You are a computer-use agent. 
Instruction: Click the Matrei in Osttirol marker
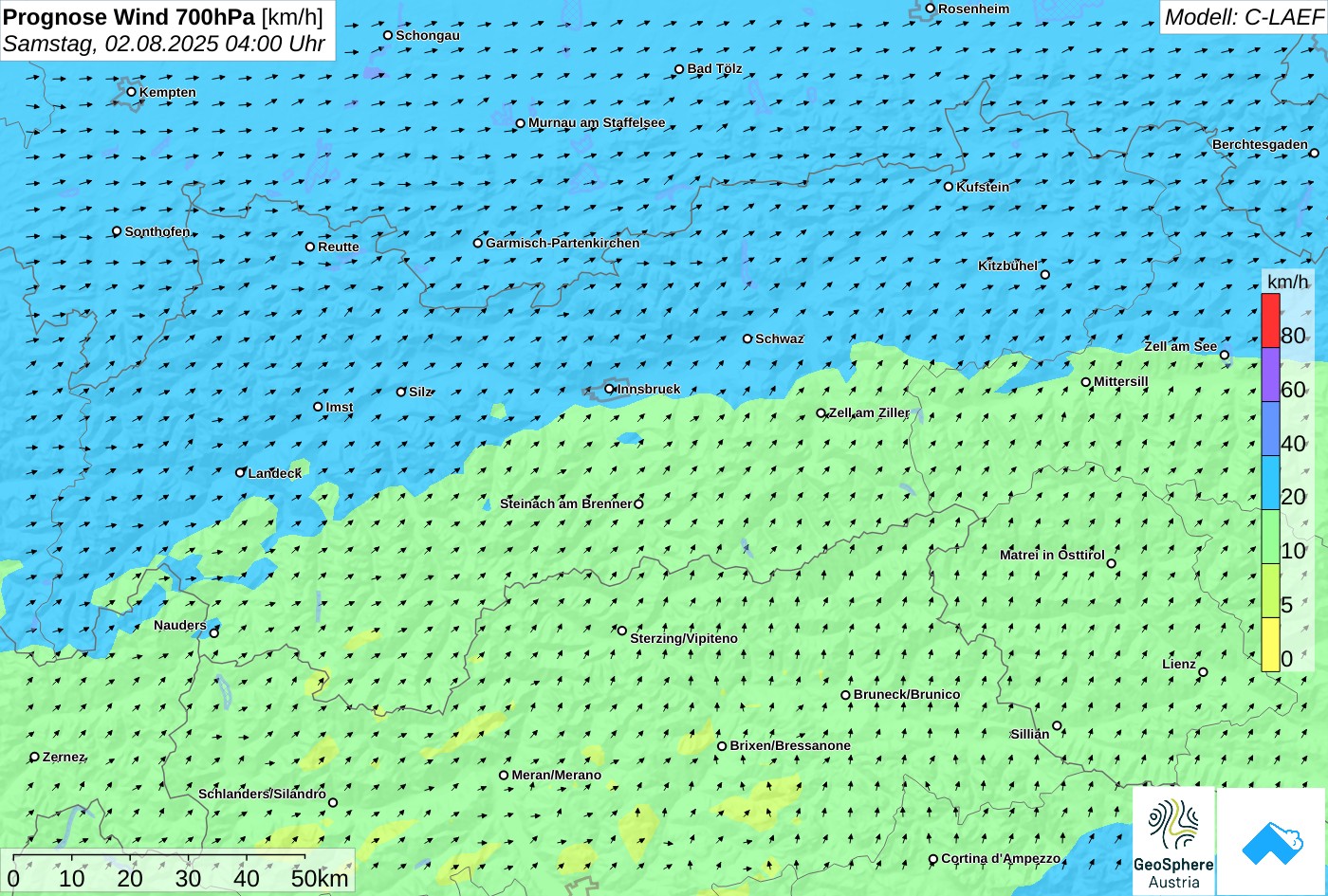[1112, 563]
